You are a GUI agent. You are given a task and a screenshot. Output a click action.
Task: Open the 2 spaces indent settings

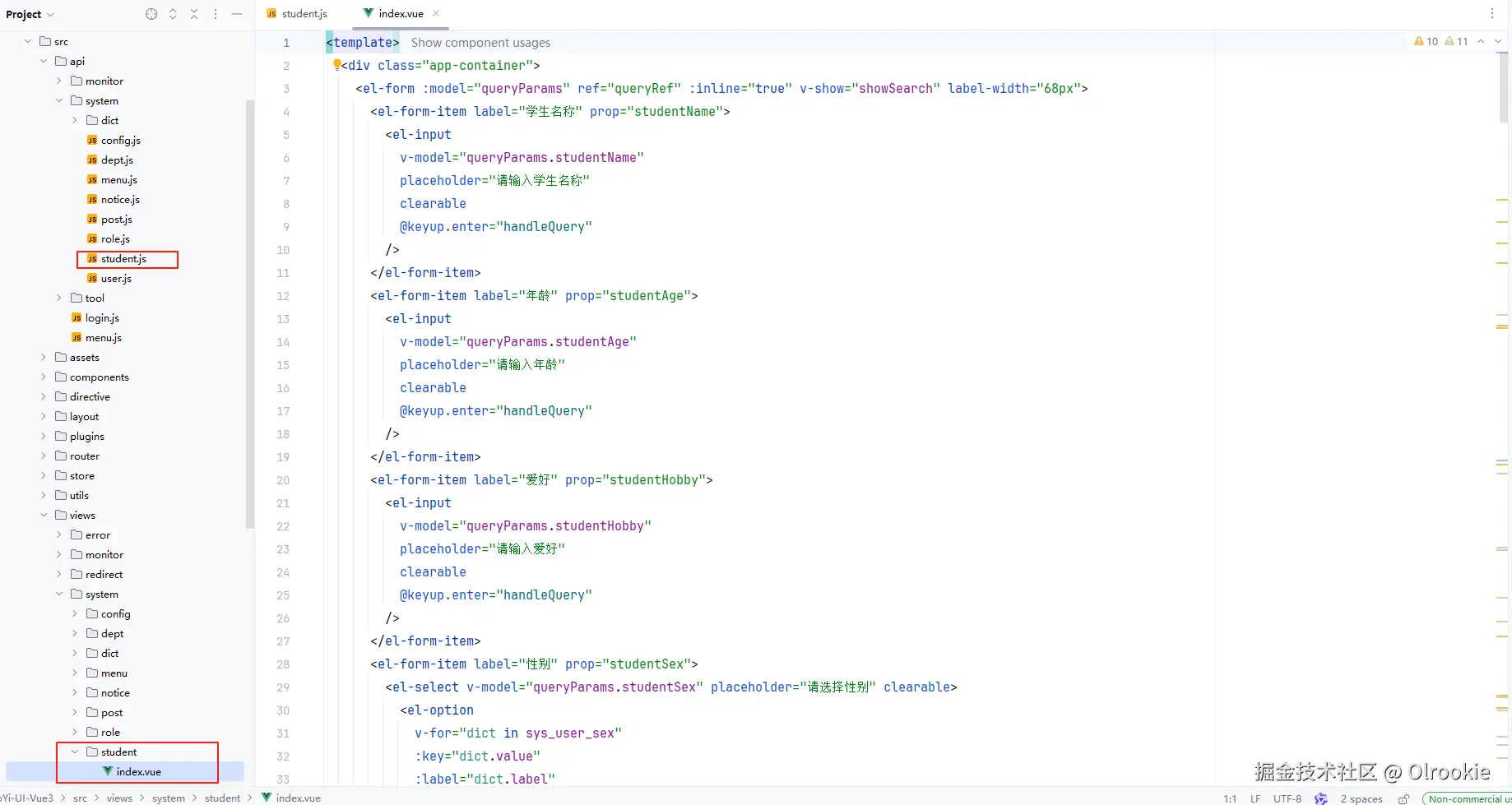[x=1361, y=798]
